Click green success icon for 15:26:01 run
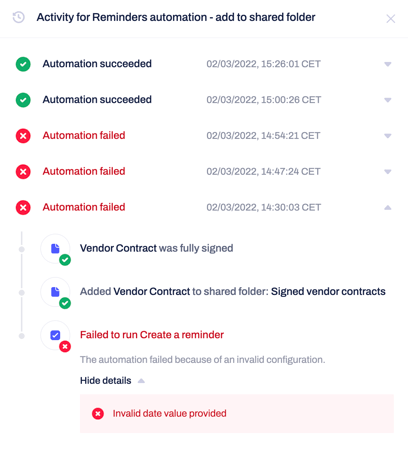Image resolution: width=408 pixels, height=454 pixels. (23, 64)
